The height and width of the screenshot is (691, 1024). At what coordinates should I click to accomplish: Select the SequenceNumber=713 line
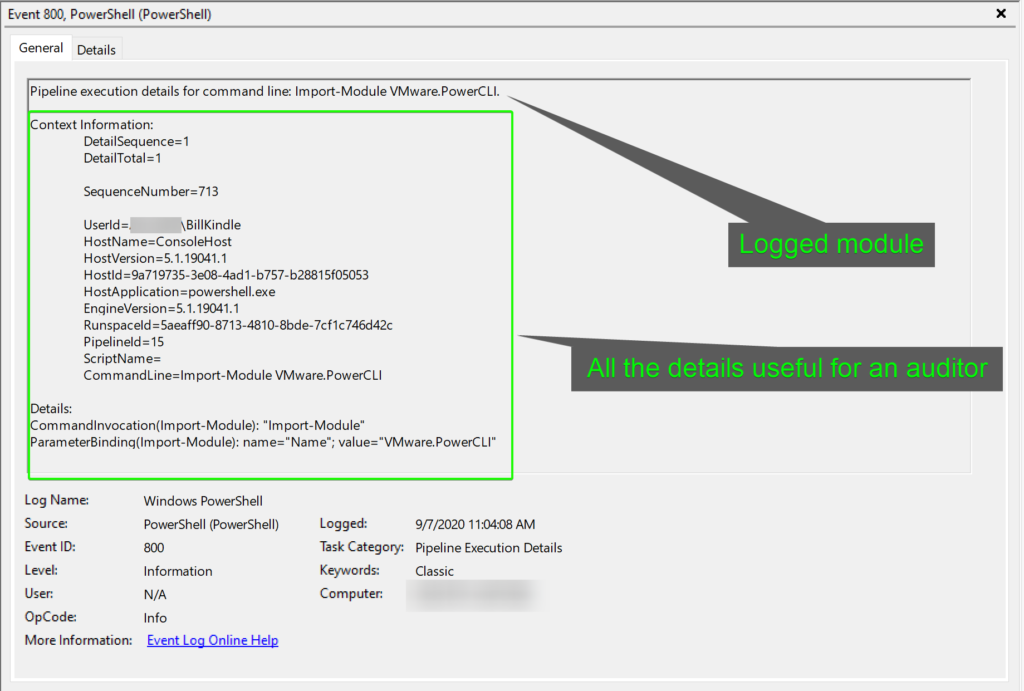[151, 191]
